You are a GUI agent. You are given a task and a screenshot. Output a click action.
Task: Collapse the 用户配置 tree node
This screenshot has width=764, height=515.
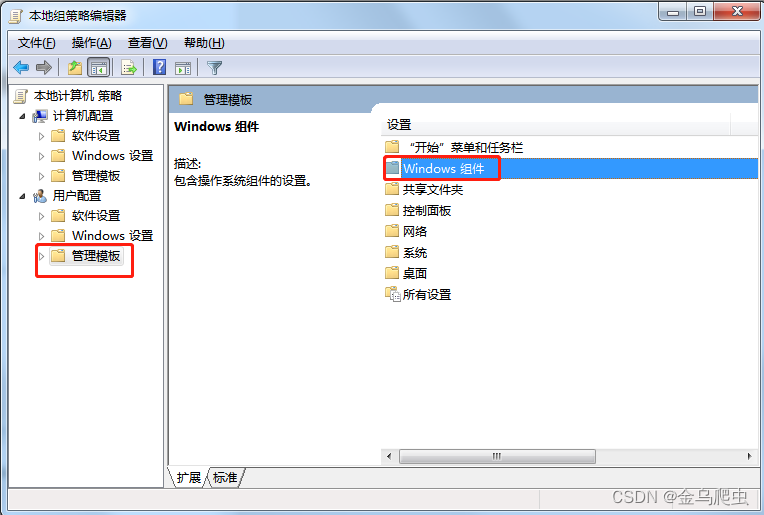click(22, 196)
